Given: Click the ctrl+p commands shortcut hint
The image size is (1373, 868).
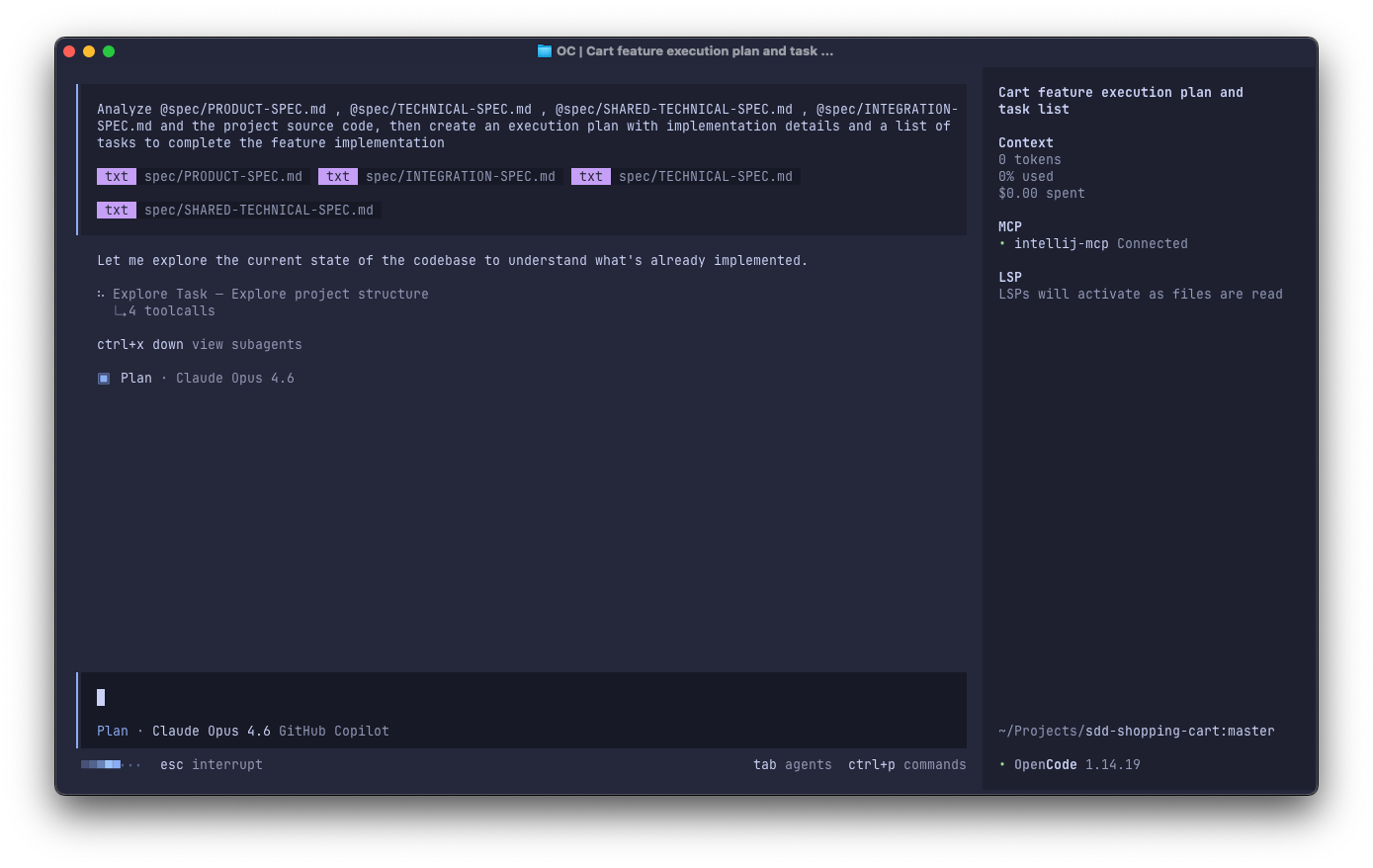Looking at the screenshot, I should pyautogui.click(x=907, y=765).
